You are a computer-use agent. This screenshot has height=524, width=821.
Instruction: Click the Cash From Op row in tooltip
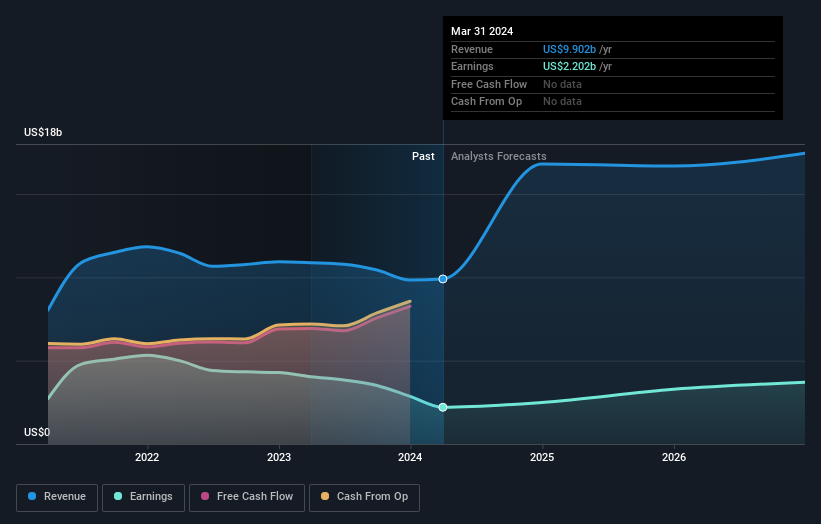613,102
